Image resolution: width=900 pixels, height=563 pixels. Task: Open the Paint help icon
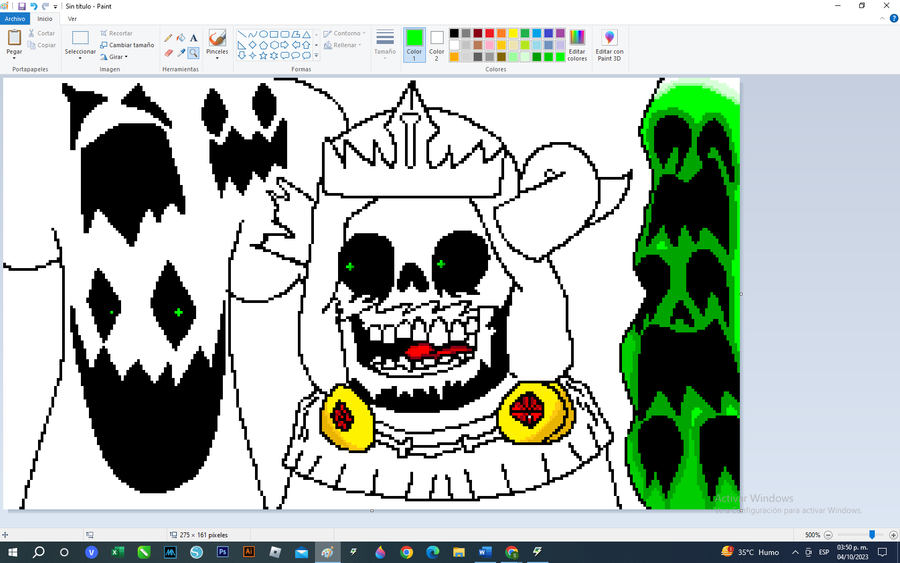pos(893,18)
